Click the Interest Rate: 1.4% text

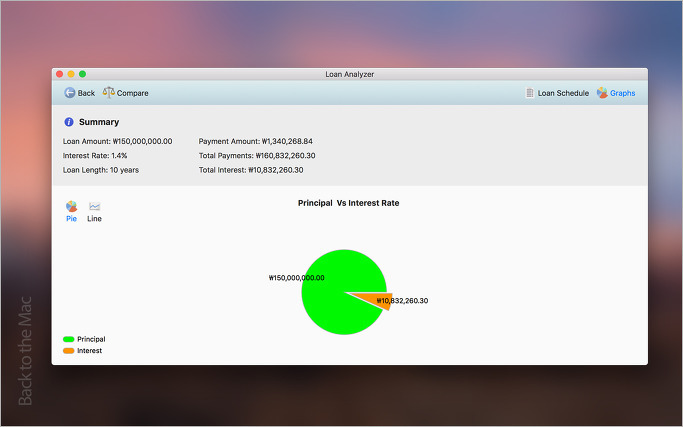point(95,156)
